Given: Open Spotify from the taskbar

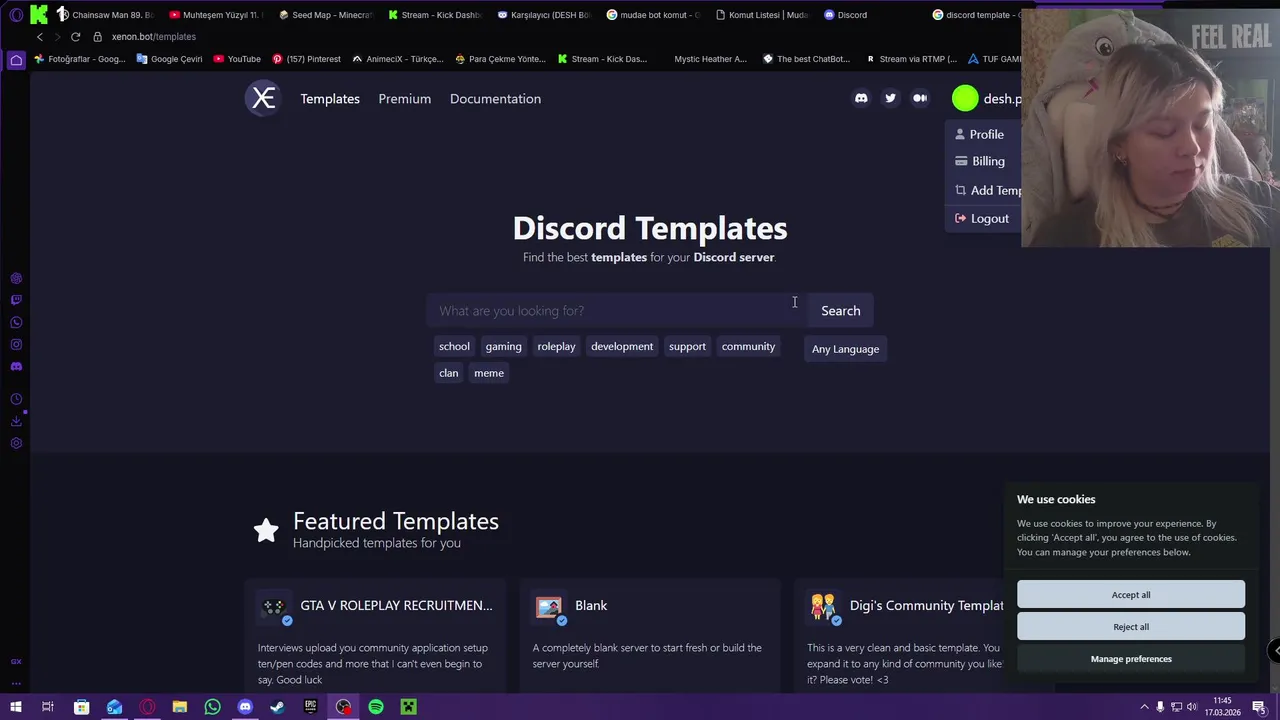Looking at the screenshot, I should [x=376, y=707].
